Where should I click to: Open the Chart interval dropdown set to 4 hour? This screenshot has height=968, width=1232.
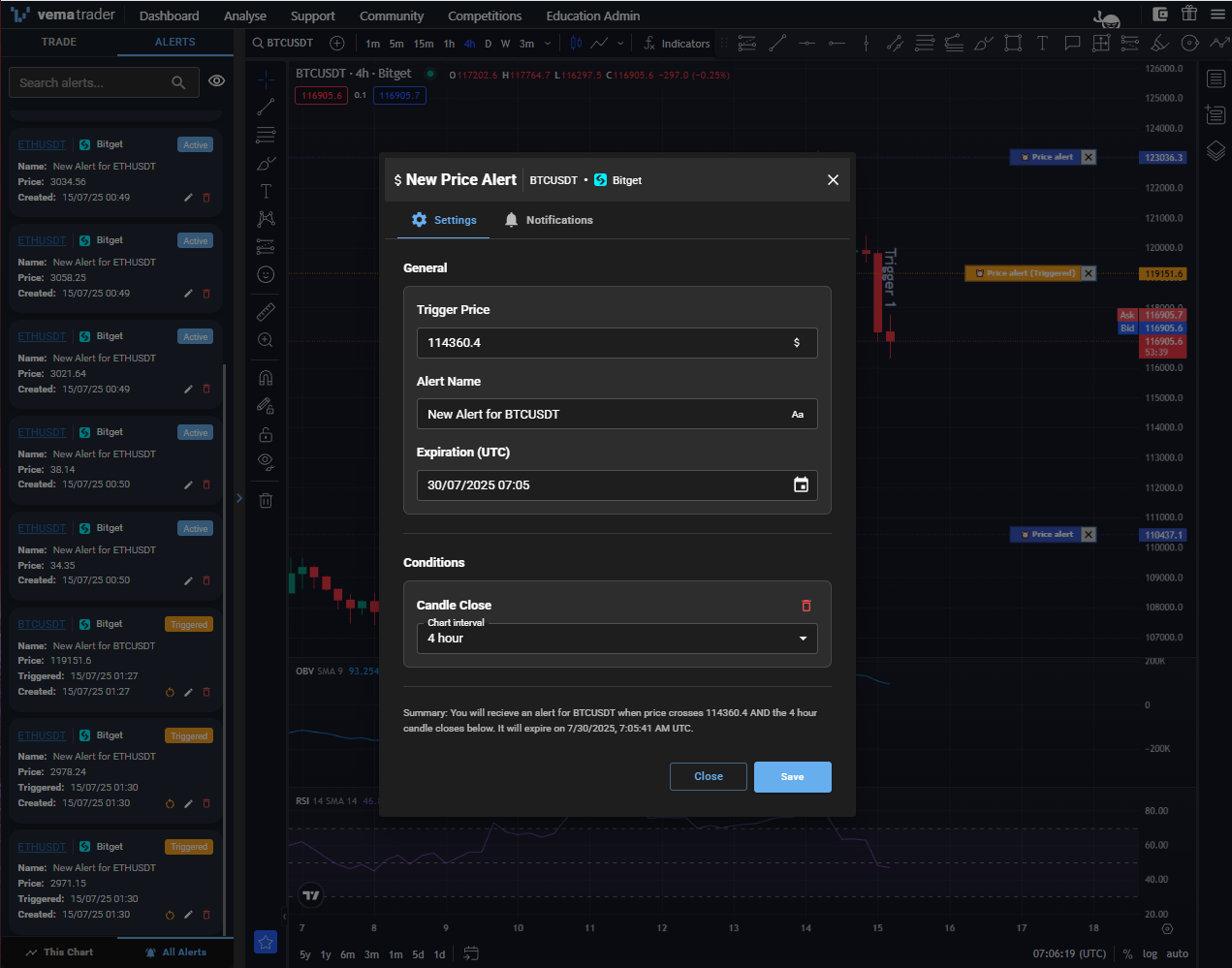point(617,639)
